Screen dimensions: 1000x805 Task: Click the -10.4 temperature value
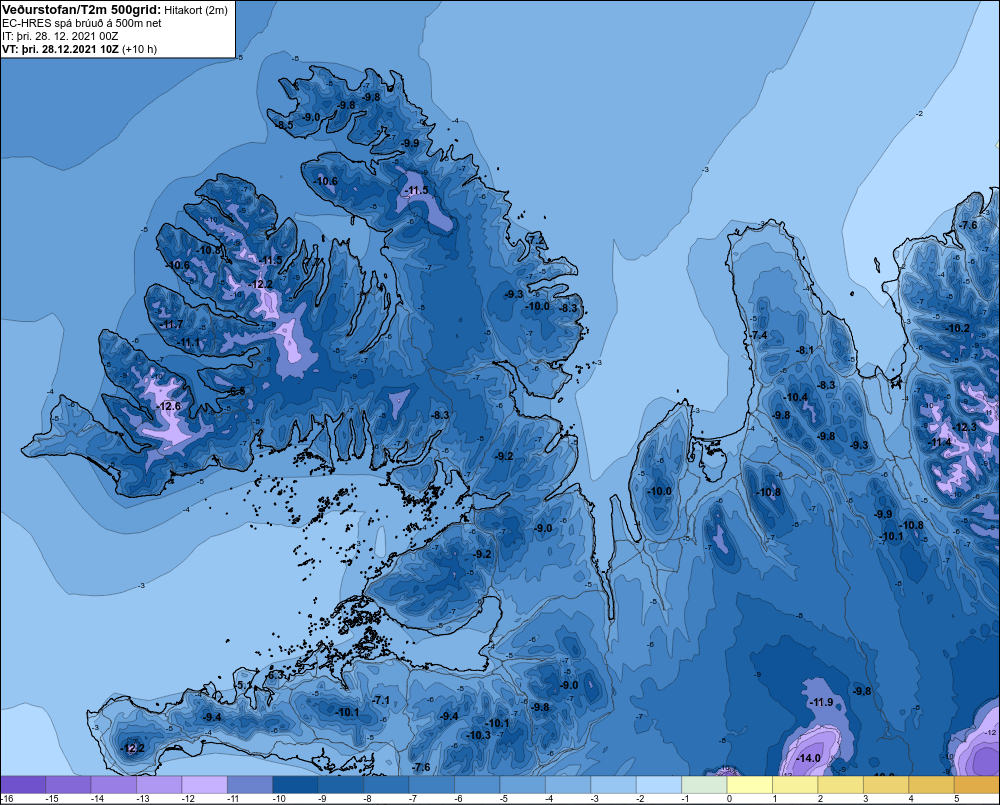796,397
